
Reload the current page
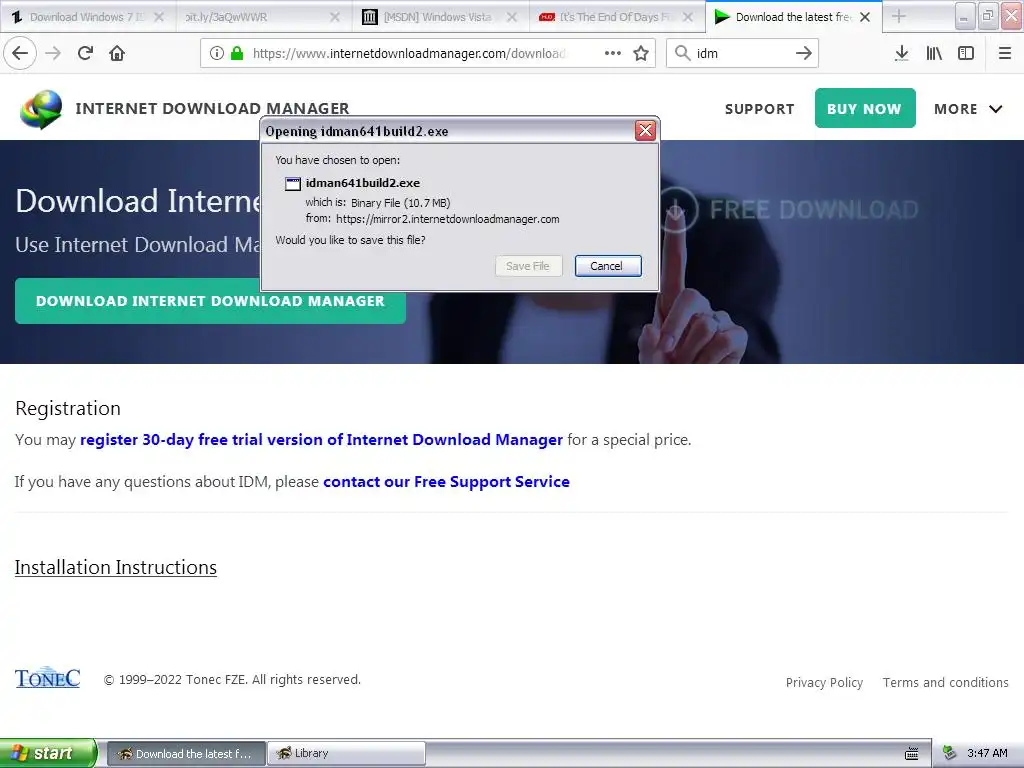pyautogui.click(x=85, y=53)
